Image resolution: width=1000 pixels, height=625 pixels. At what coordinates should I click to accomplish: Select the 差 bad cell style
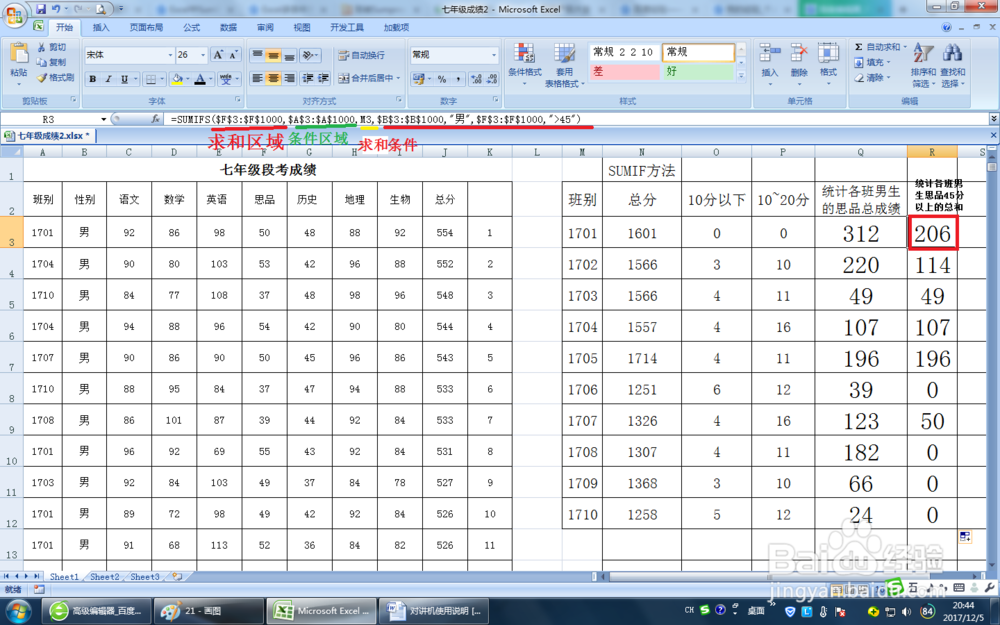pos(624,71)
